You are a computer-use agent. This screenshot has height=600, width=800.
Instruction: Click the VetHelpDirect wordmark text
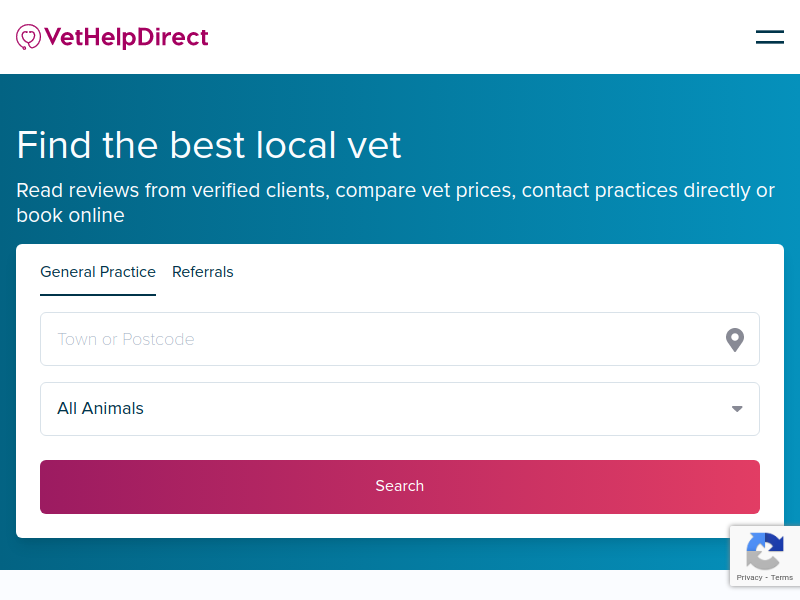[x=127, y=37]
